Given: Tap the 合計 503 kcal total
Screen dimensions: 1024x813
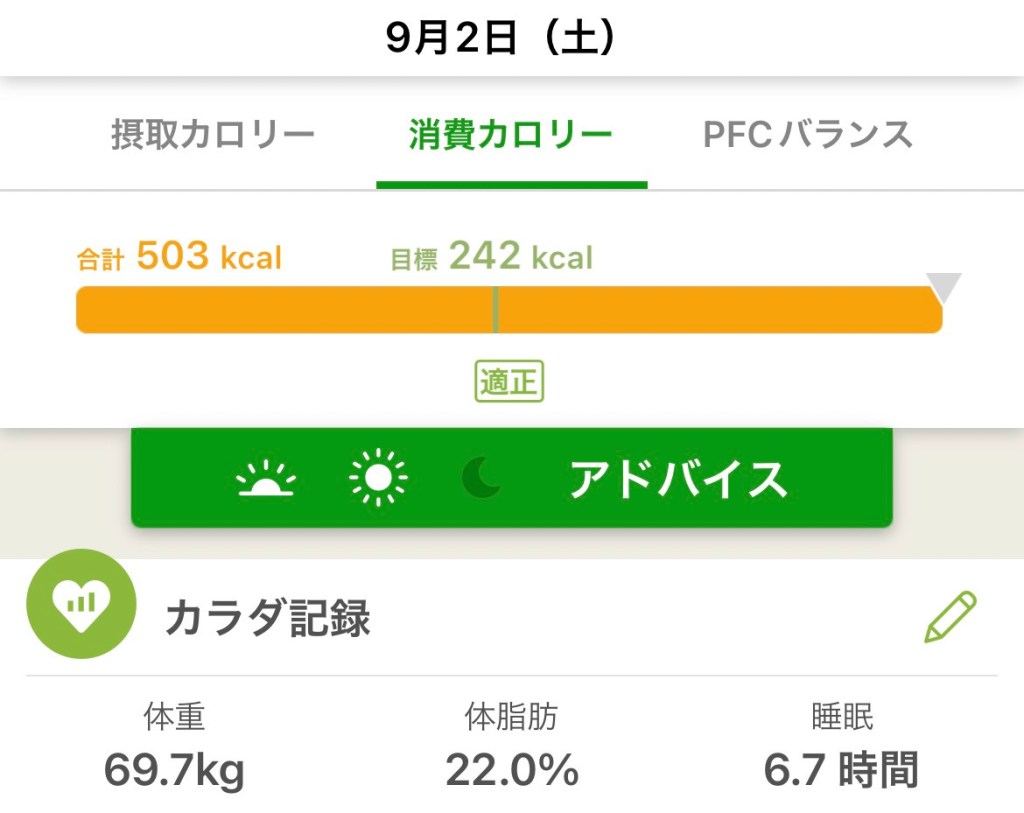Looking at the screenshot, I should 180,258.
